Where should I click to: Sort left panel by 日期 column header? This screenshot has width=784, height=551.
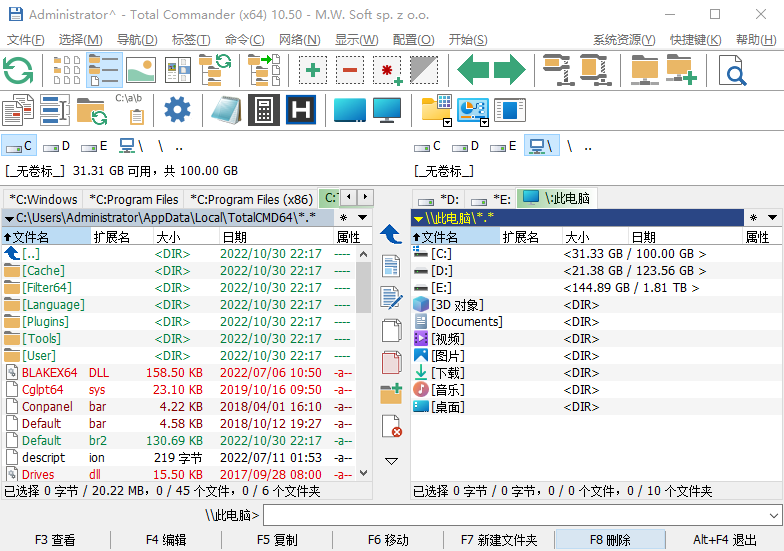coord(276,236)
